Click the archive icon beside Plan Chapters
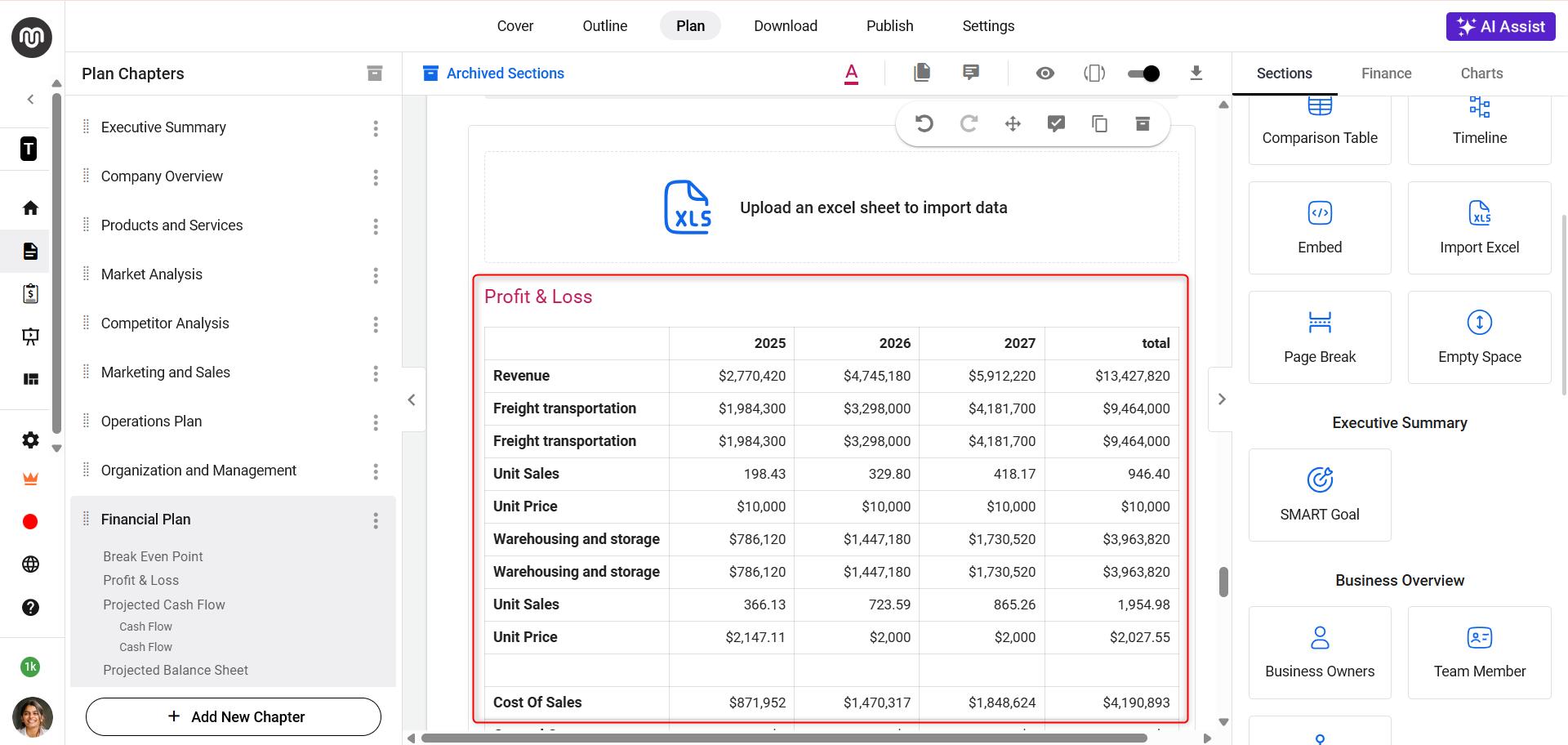 375,74
